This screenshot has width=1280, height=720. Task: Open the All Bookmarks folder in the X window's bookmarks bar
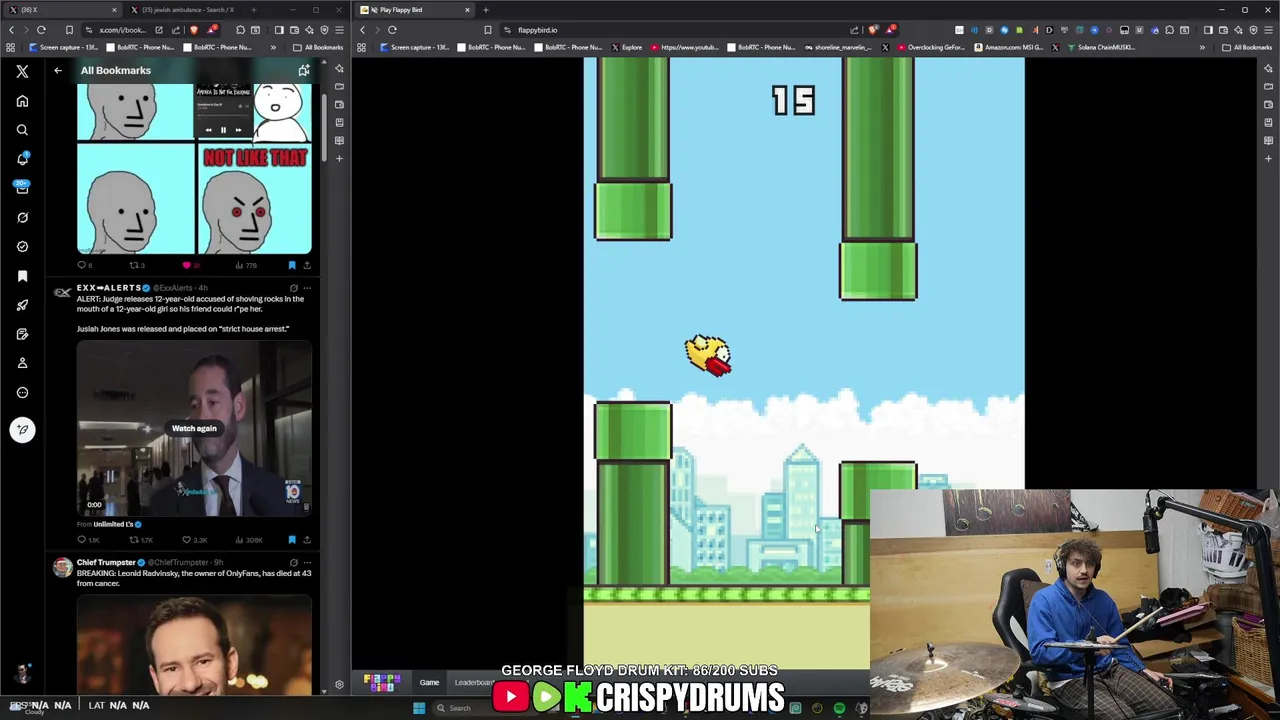pyautogui.click(x=317, y=47)
